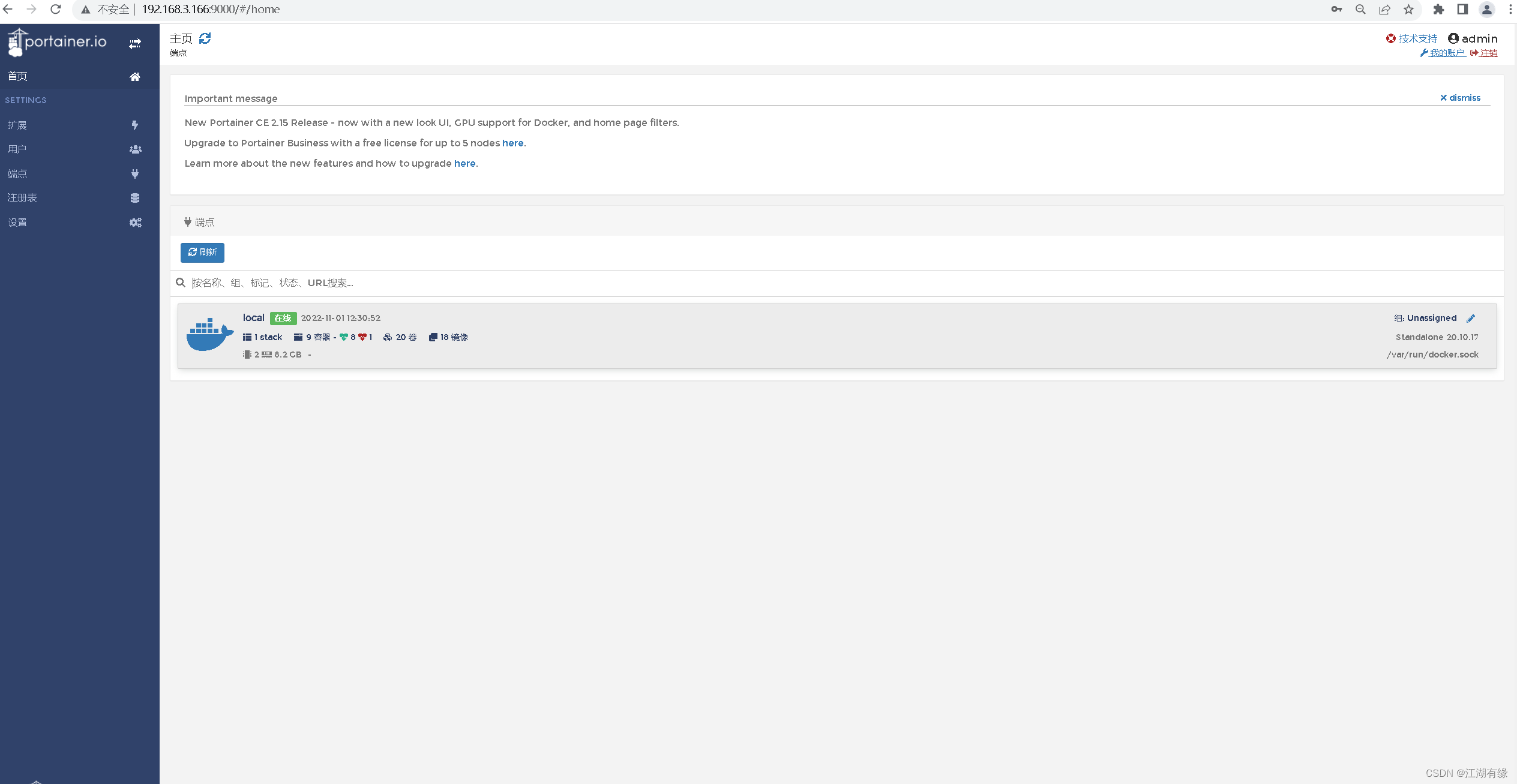Dismiss the important message panel
Screen dimensions: 1517x784
(x=1460, y=98)
